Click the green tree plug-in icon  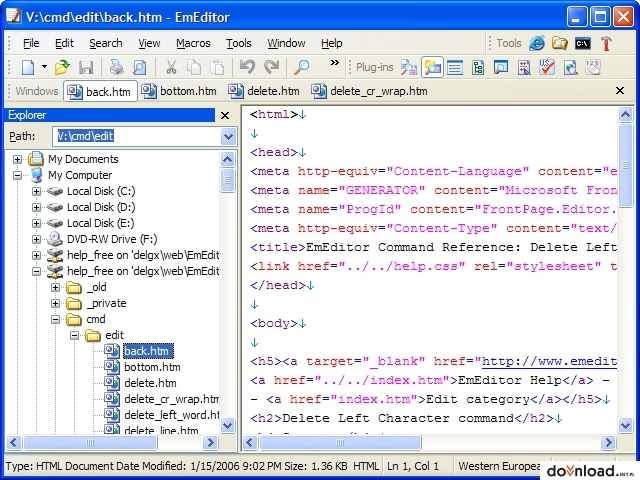pos(478,67)
